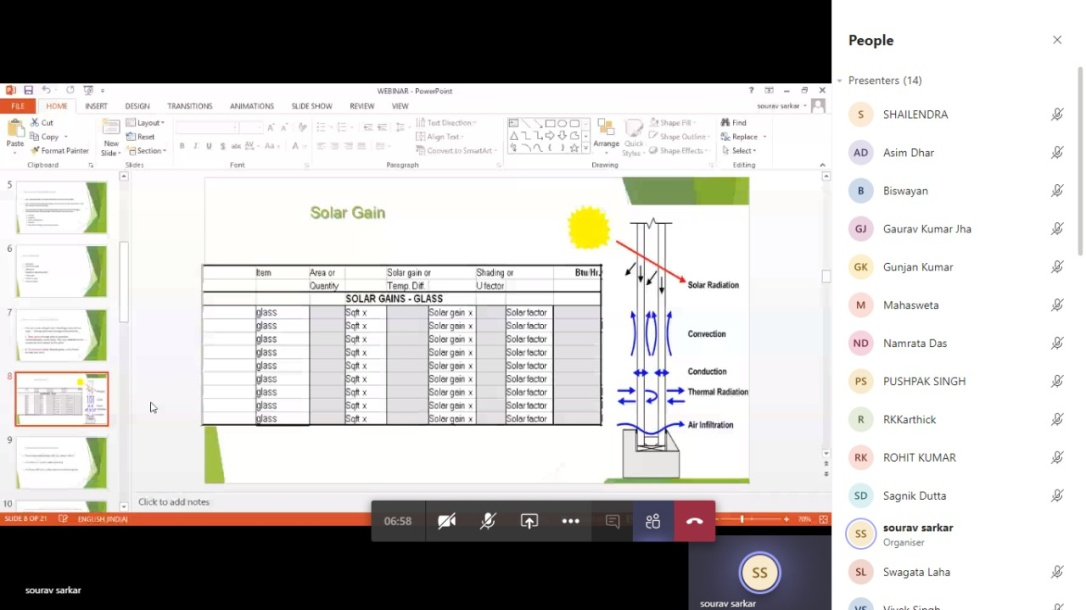The width and height of the screenshot is (1086, 610).
Task: Open the Layout dropdown
Action: (148, 123)
